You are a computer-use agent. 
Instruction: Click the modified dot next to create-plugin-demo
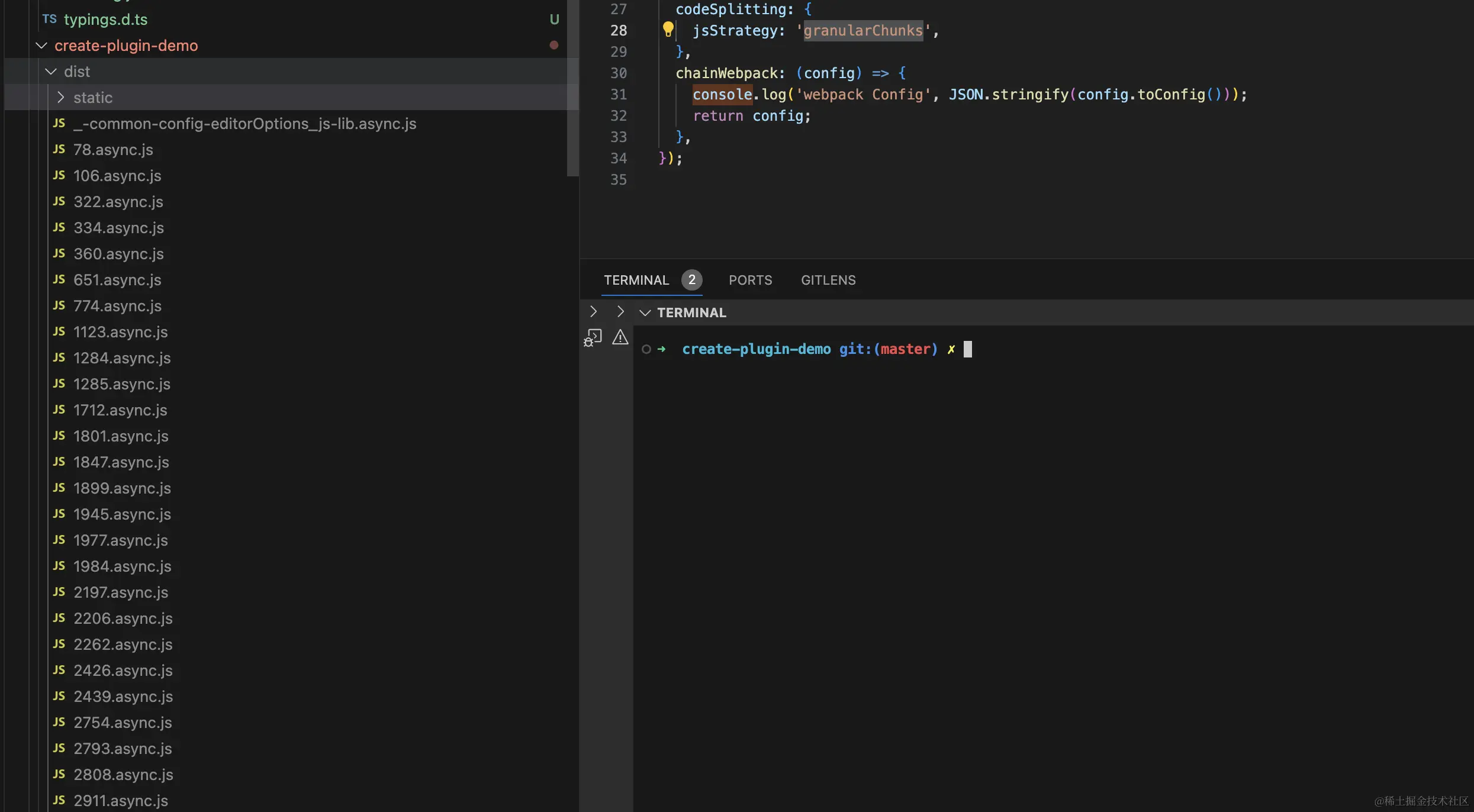(554, 45)
